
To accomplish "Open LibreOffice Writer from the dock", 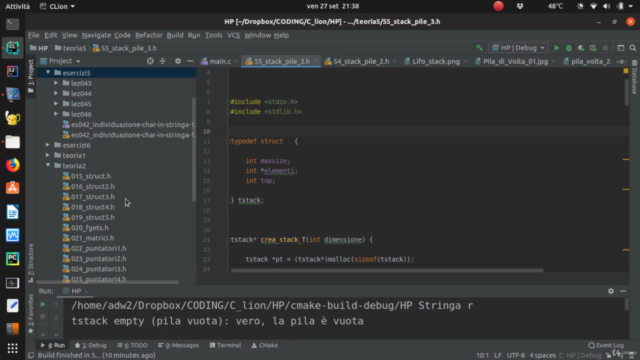I will tap(12, 212).
